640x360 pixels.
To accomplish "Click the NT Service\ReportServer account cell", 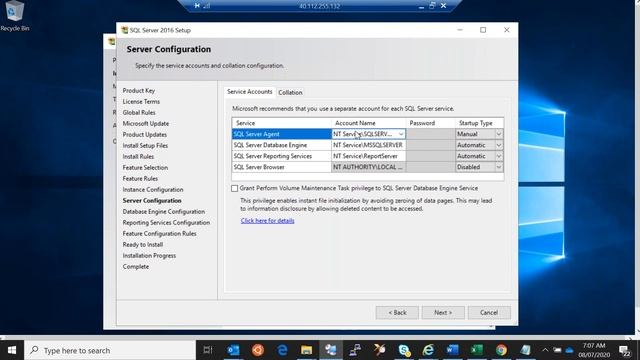I will click(369, 156).
